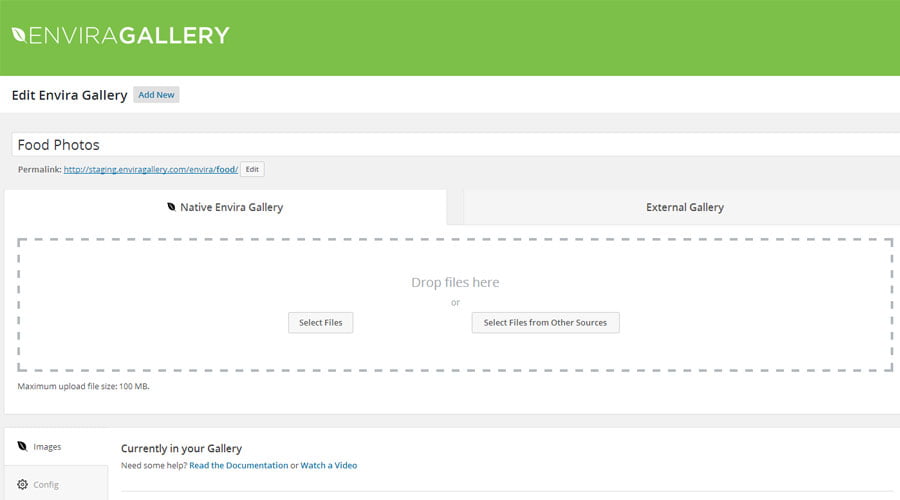Click the leaf icon beside Images
This screenshot has width=900, height=500.
coord(22,446)
